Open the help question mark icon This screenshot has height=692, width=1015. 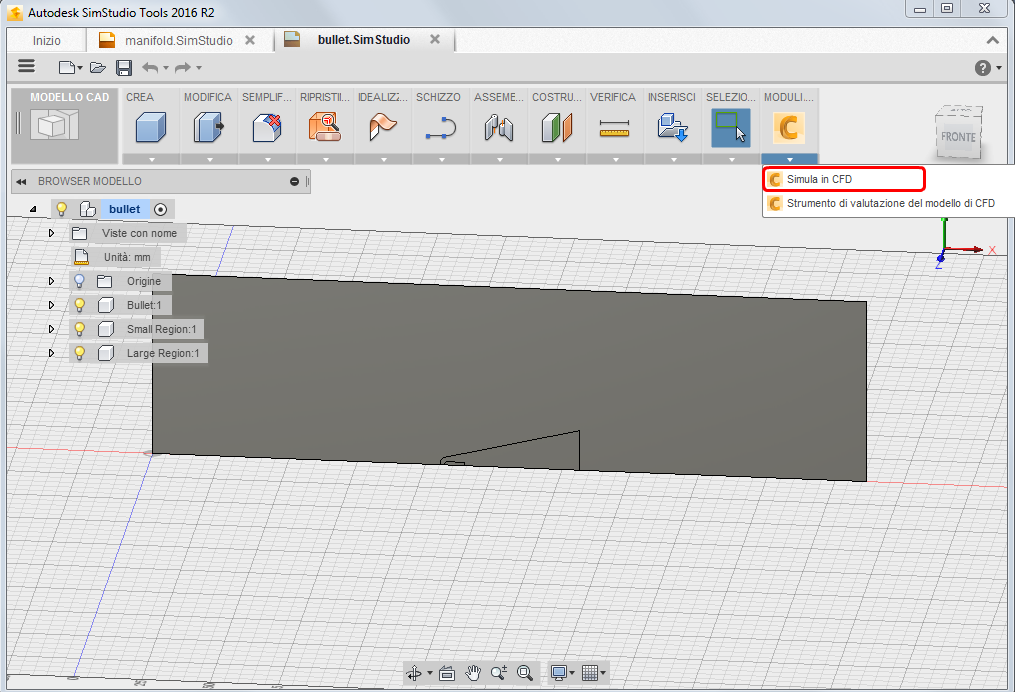point(983,68)
